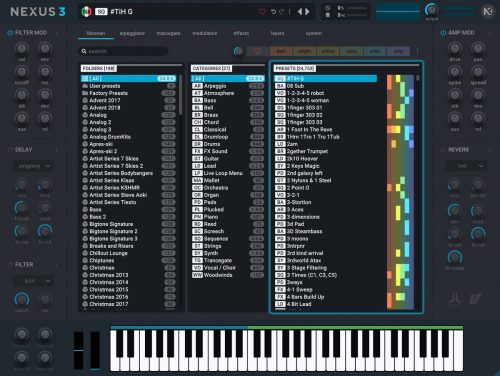Click inside the preset search field
The width and height of the screenshot is (500, 376).
pyautogui.click(x=123, y=51)
